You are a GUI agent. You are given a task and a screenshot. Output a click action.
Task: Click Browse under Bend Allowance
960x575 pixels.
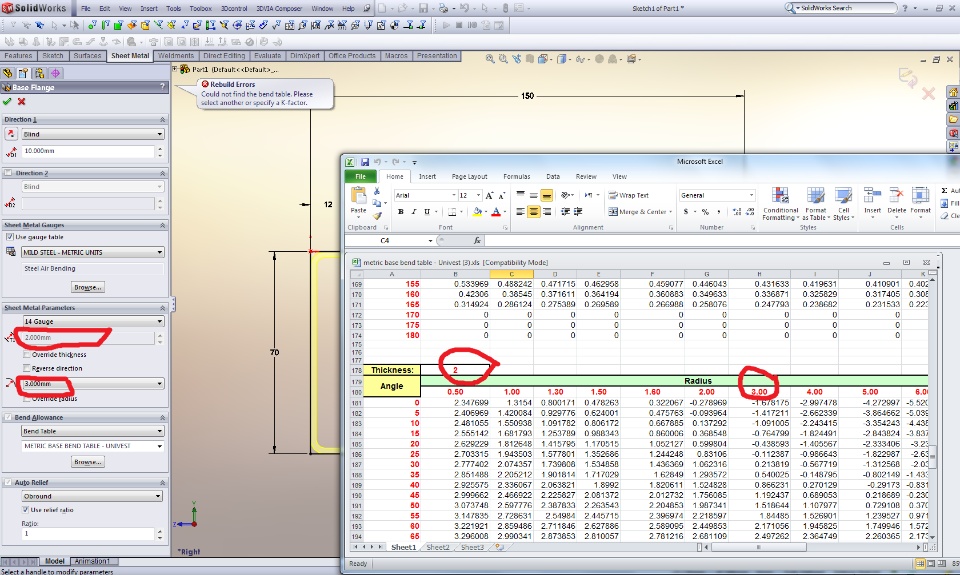88,462
